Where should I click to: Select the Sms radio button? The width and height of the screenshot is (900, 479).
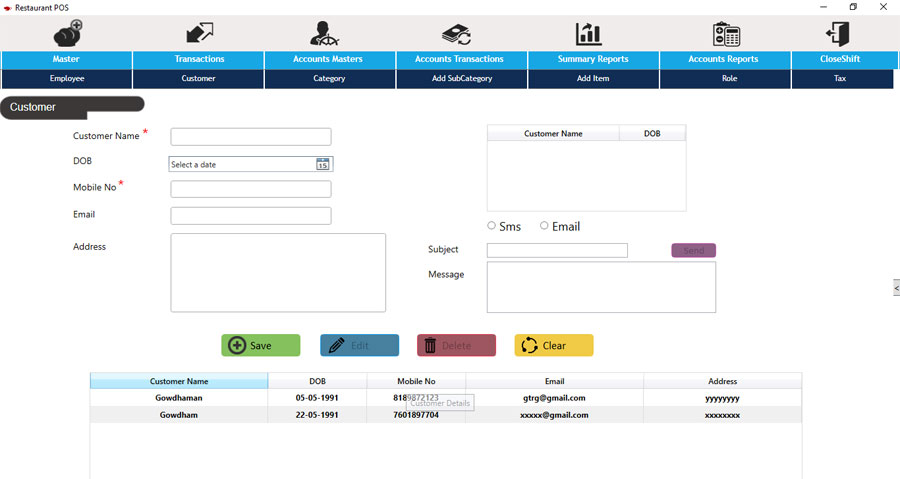(492, 226)
